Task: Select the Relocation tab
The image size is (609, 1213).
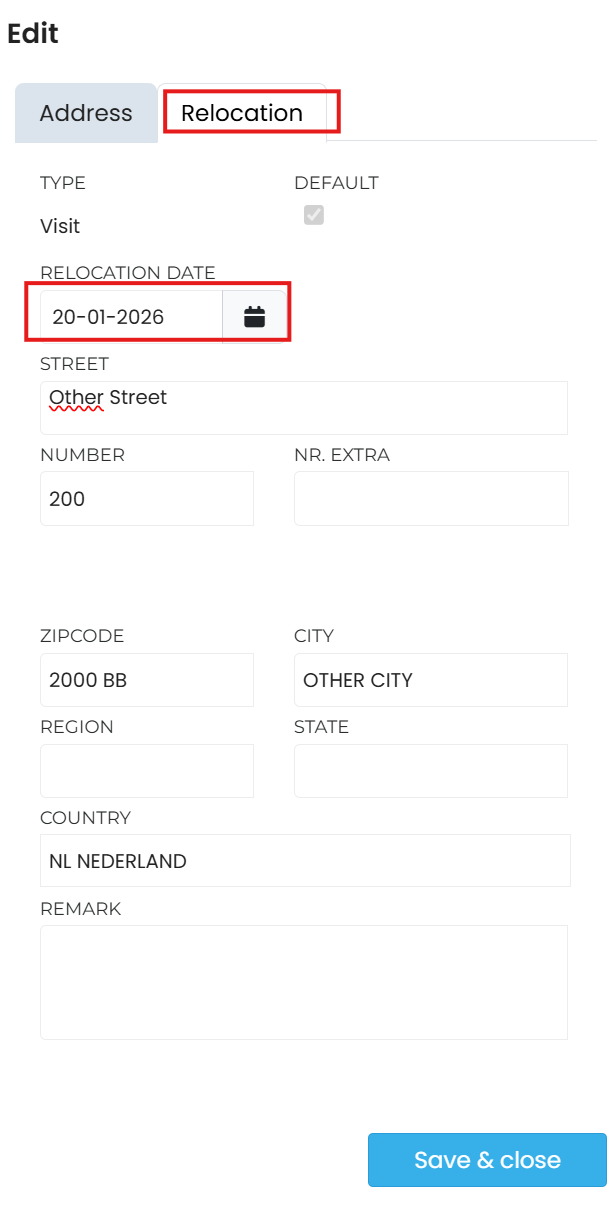Action: [242, 113]
